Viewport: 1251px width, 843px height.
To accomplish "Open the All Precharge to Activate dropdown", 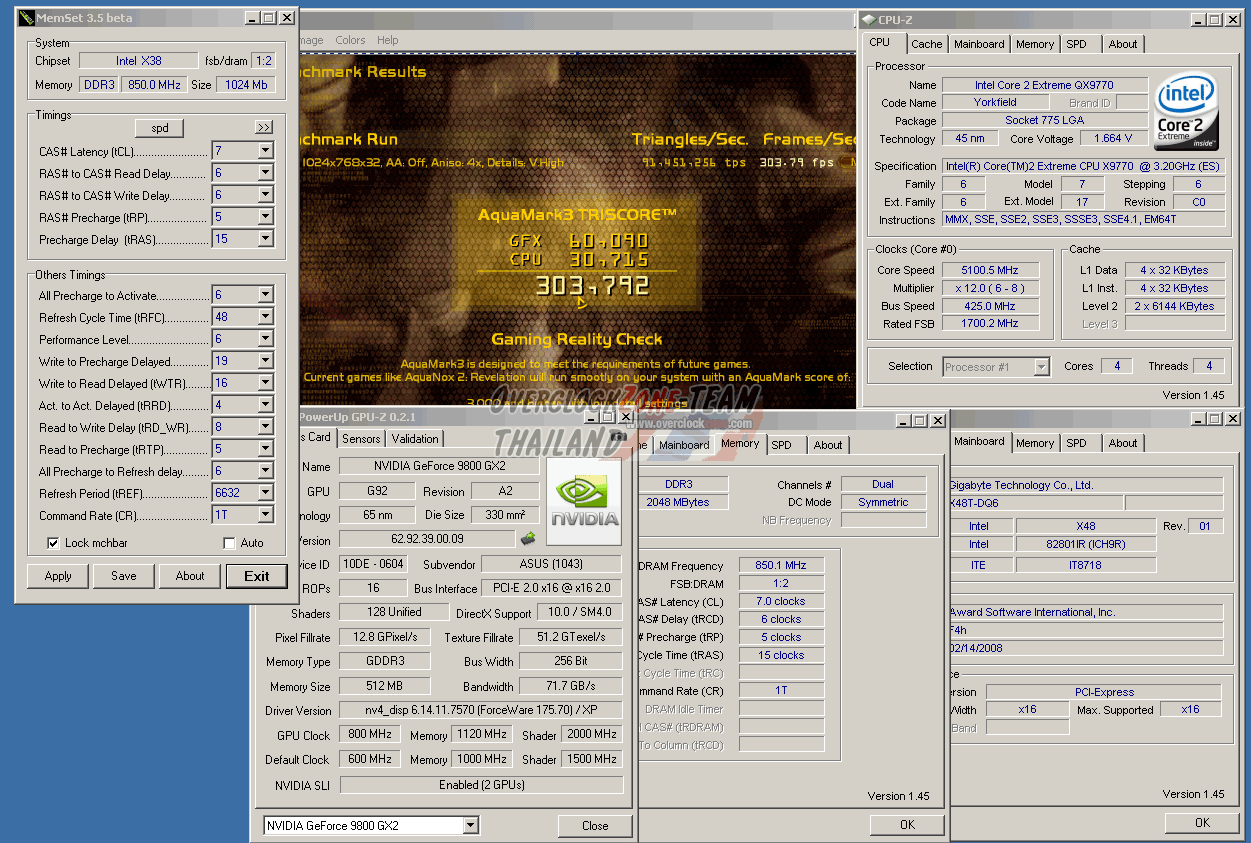I will click(x=265, y=295).
